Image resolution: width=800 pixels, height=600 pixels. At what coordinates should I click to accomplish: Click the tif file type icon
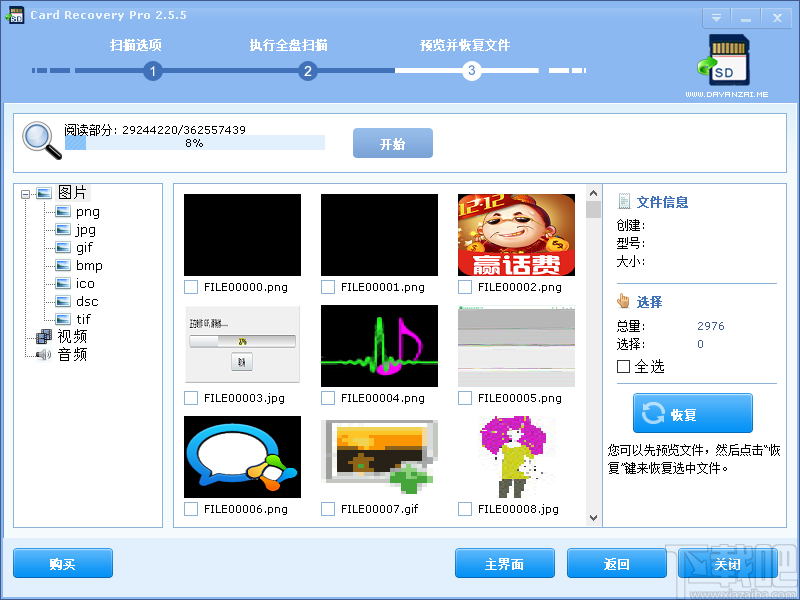click(x=63, y=319)
